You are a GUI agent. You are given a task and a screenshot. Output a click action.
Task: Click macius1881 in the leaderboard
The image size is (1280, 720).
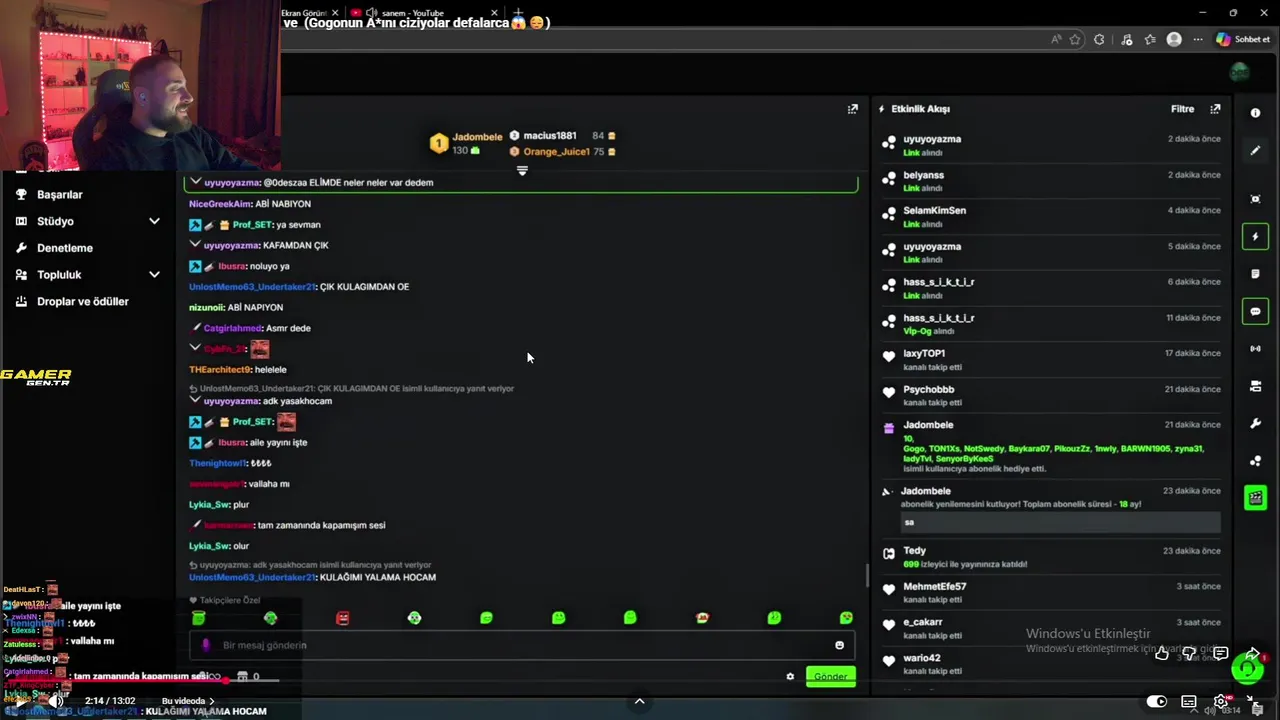pyautogui.click(x=550, y=136)
